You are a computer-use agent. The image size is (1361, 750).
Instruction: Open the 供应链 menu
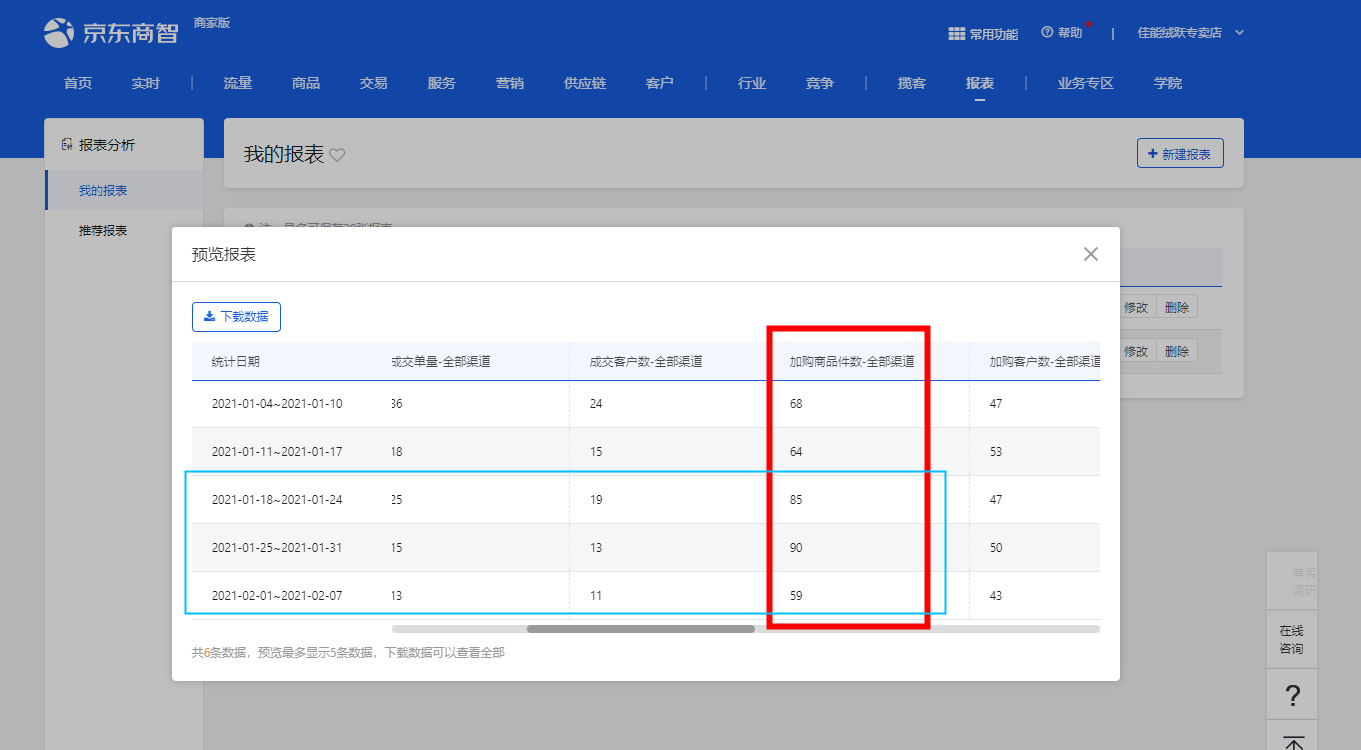[x=585, y=83]
